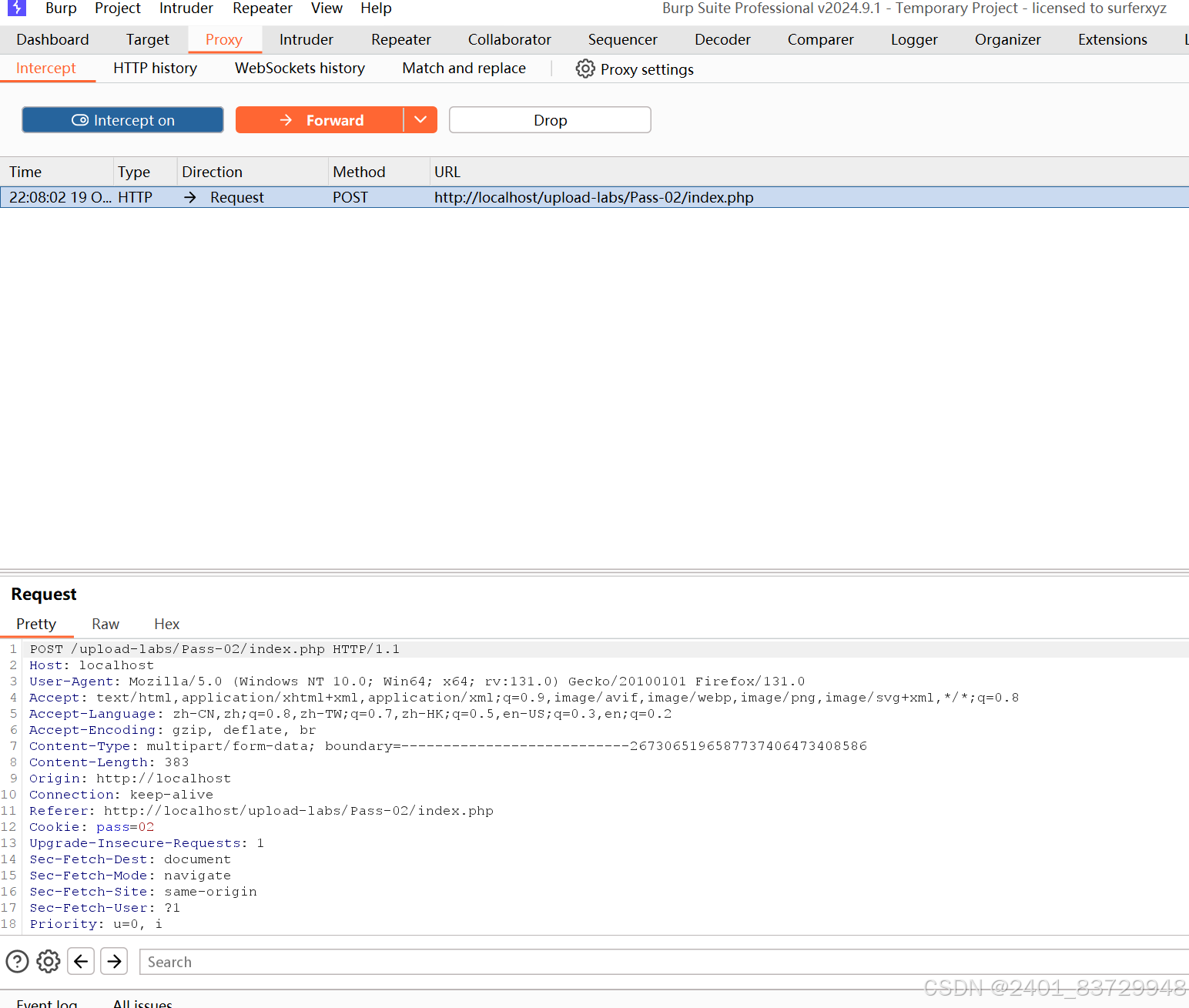
Task: Open the Event log tab at bottom
Action: 47,1002
